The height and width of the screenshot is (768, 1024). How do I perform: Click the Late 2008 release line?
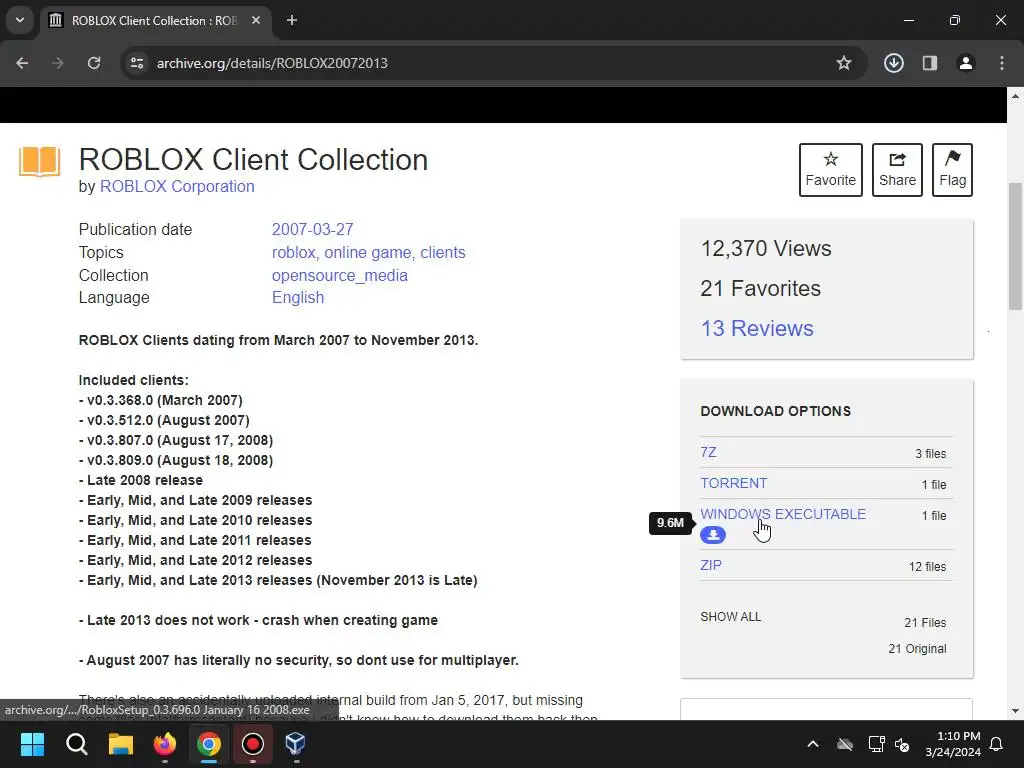140,480
